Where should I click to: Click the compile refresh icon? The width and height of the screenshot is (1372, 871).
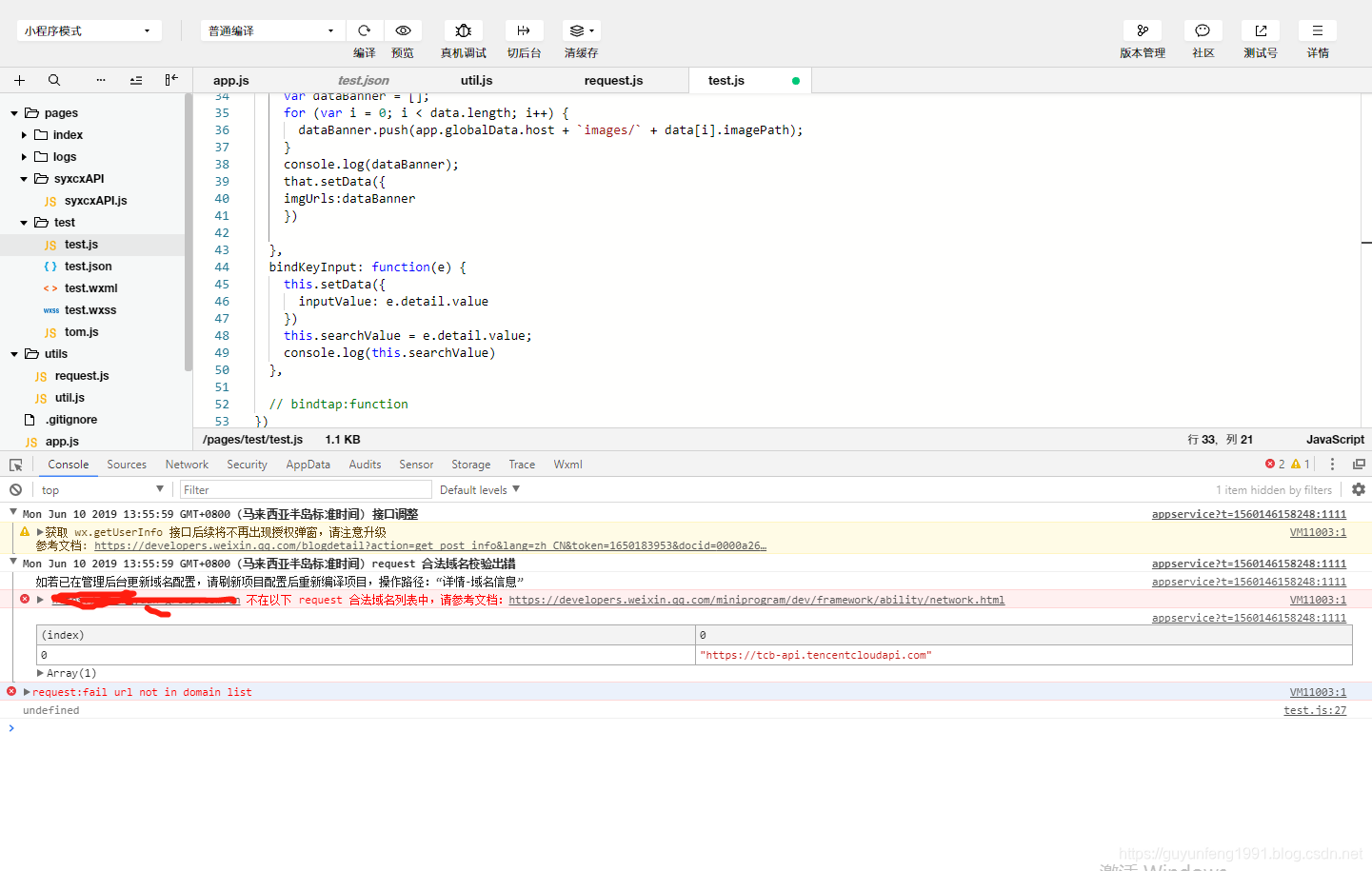tap(364, 30)
